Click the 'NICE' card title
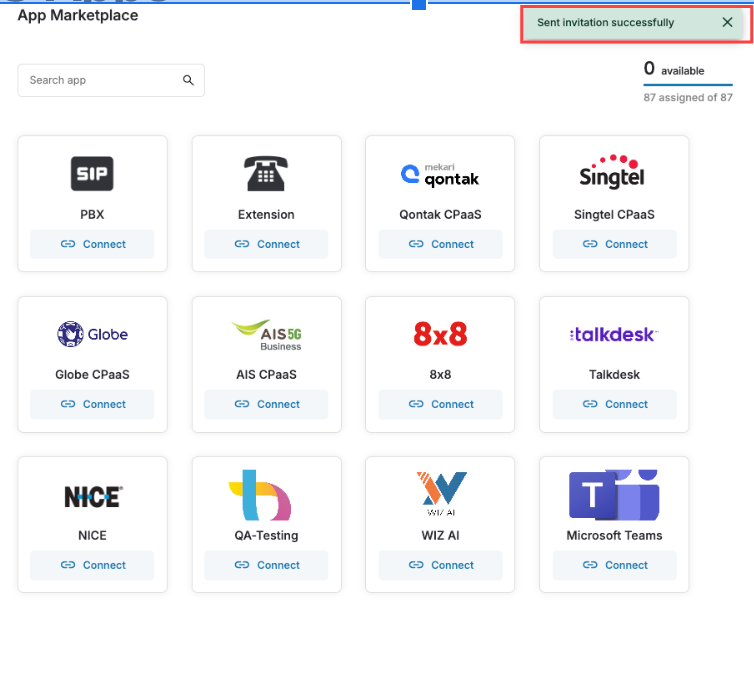The image size is (754, 688). point(92,535)
